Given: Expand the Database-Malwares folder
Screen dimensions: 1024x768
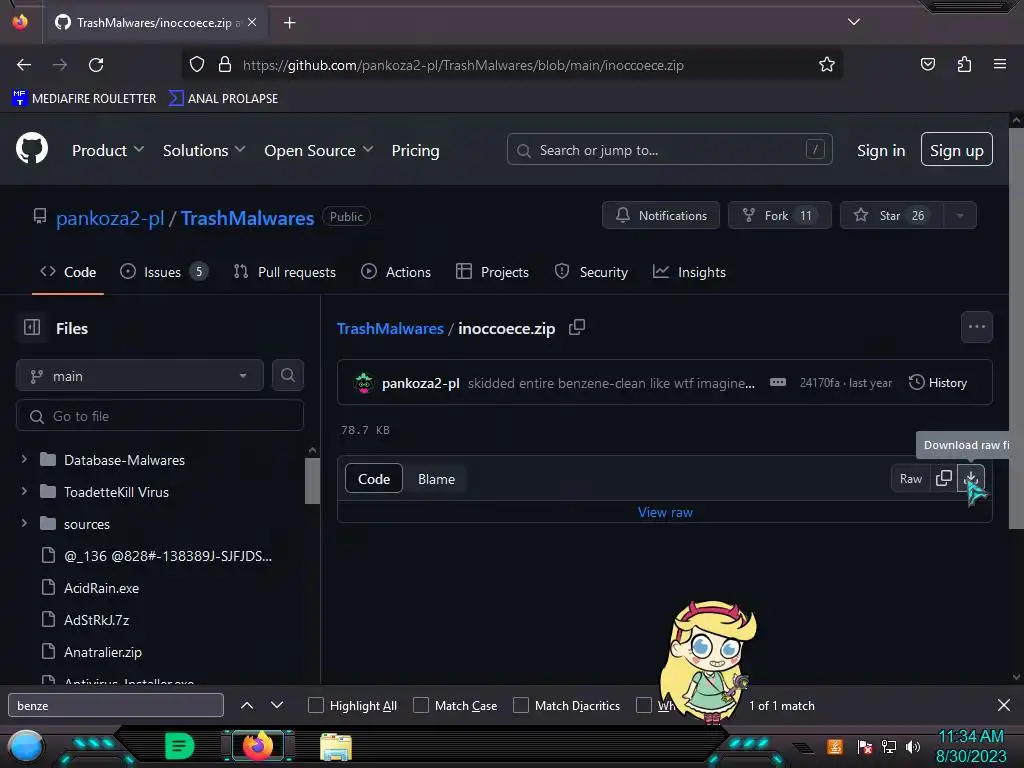Looking at the screenshot, I should tap(24, 459).
